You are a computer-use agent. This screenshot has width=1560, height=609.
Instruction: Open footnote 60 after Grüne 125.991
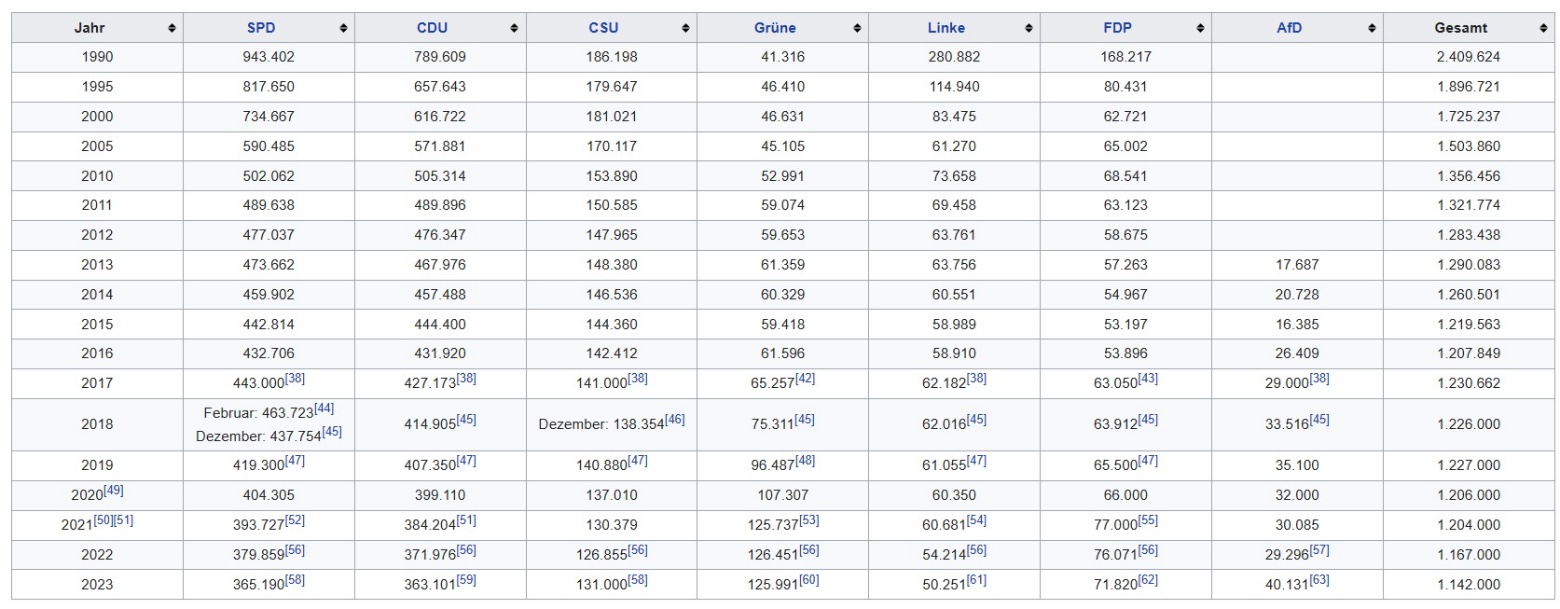pos(808,581)
